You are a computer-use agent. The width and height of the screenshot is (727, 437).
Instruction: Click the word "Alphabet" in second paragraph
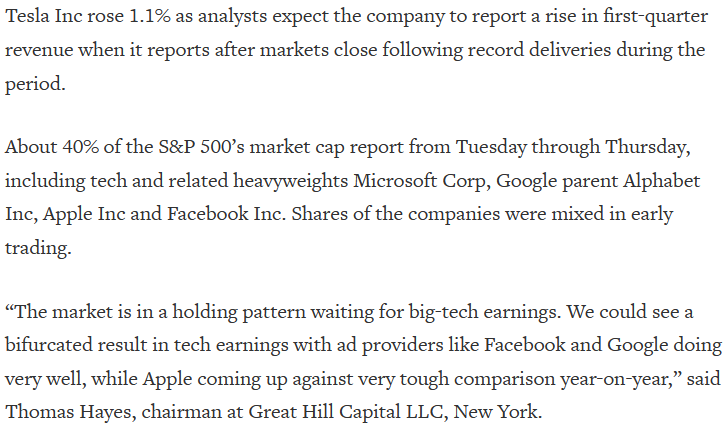(661, 181)
